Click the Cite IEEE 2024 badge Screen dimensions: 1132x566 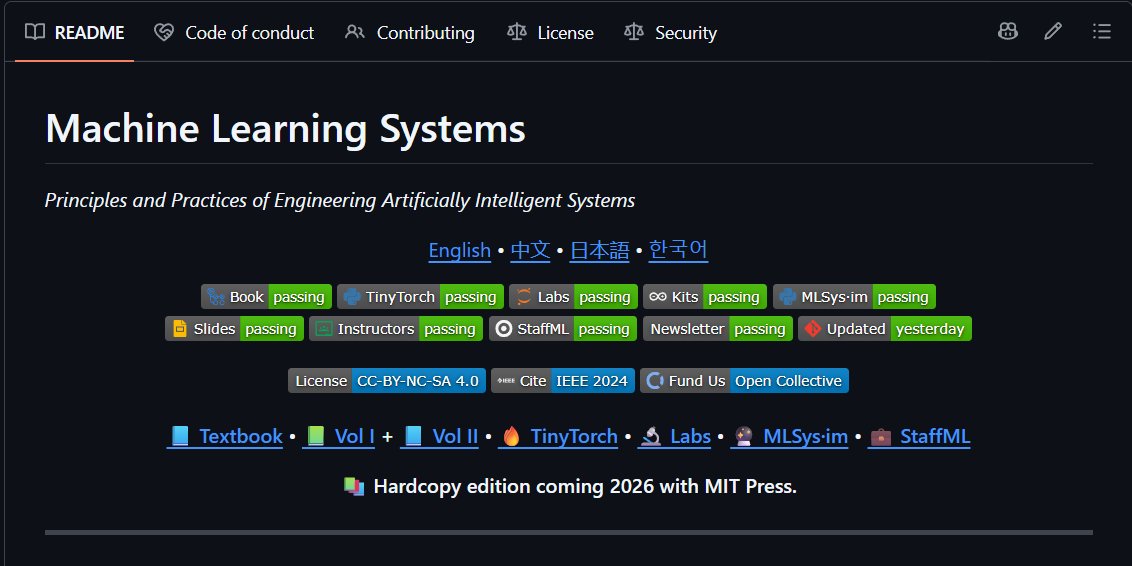coord(563,380)
